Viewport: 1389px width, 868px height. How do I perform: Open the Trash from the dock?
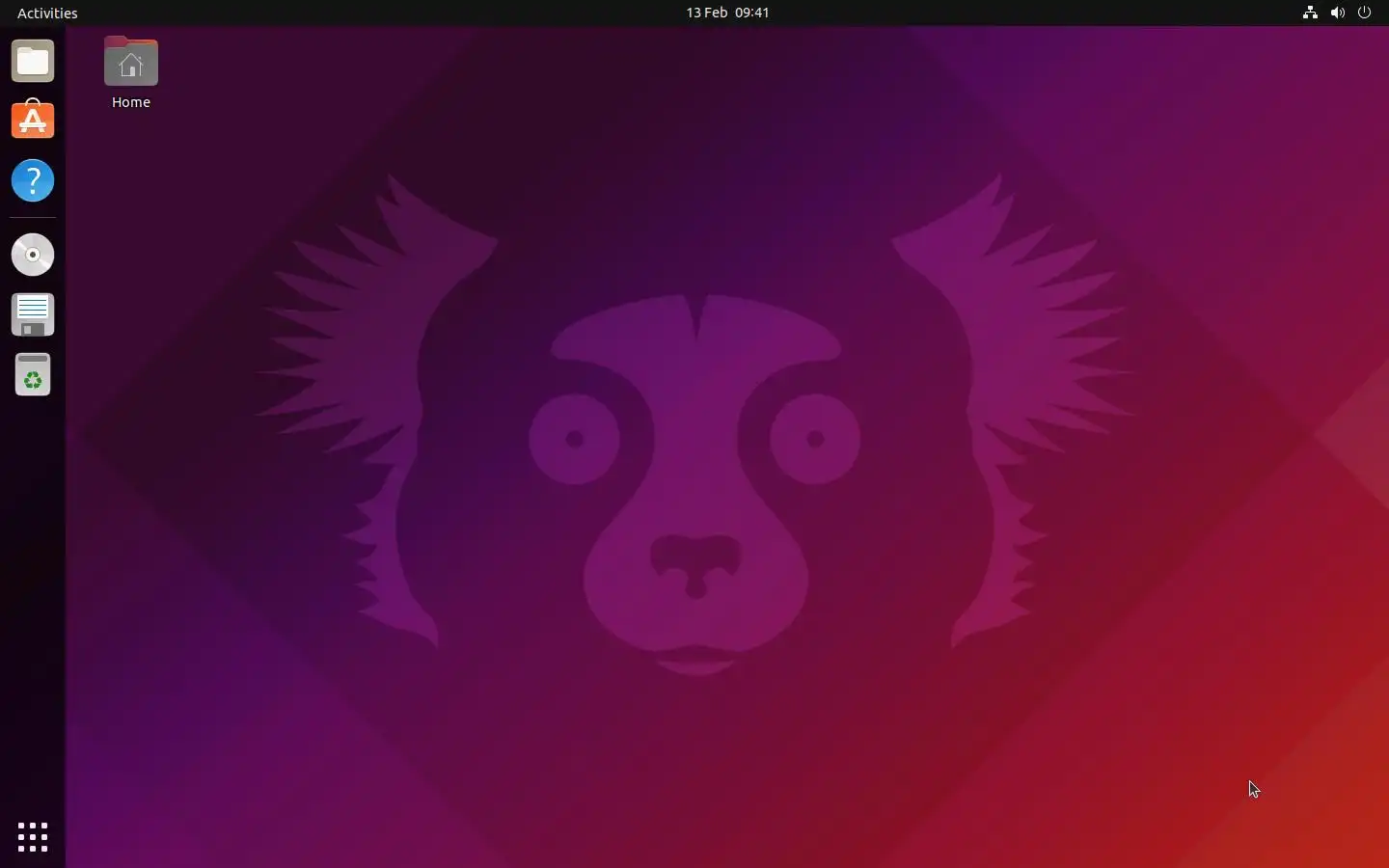point(33,375)
